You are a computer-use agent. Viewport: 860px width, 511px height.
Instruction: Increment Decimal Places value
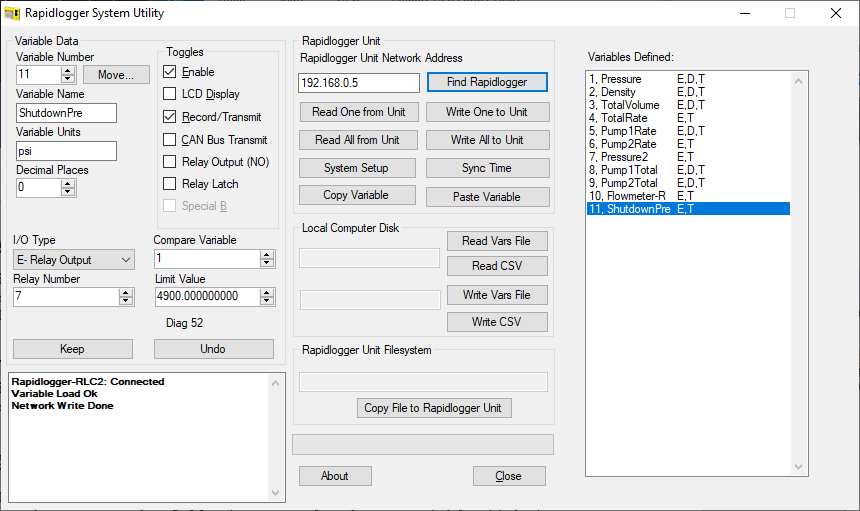[x=68, y=184]
